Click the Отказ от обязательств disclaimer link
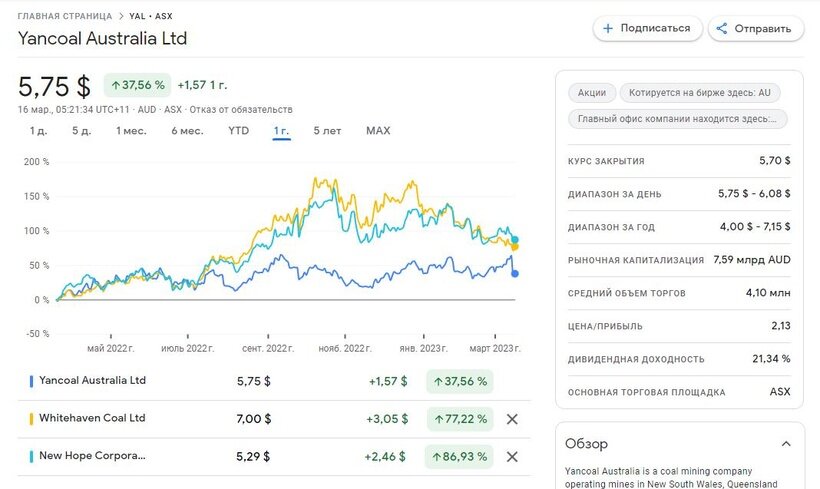Image resolution: width=820 pixels, height=489 pixels. tap(241, 110)
